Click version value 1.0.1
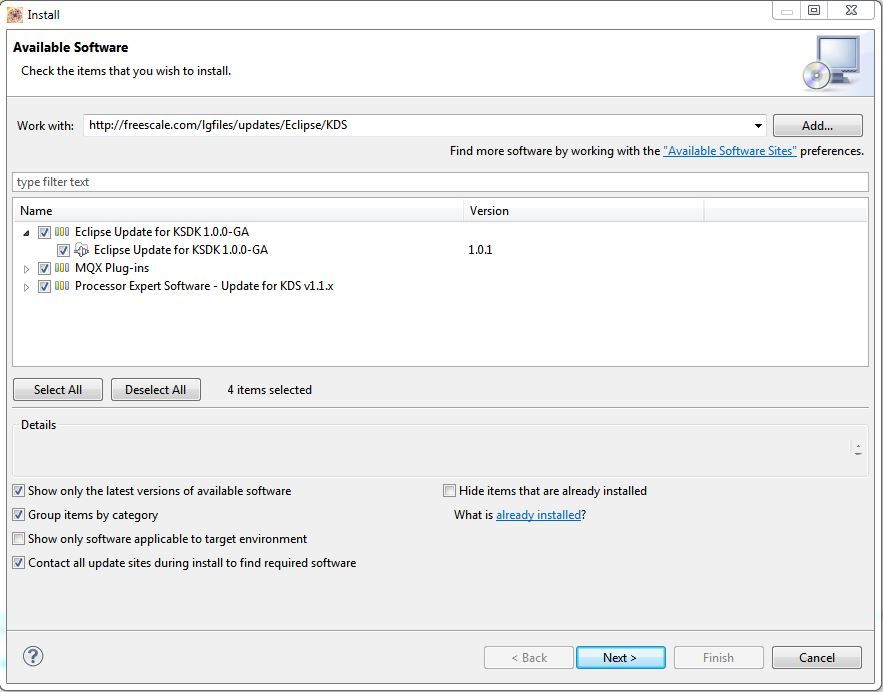The image size is (883, 692). point(480,250)
